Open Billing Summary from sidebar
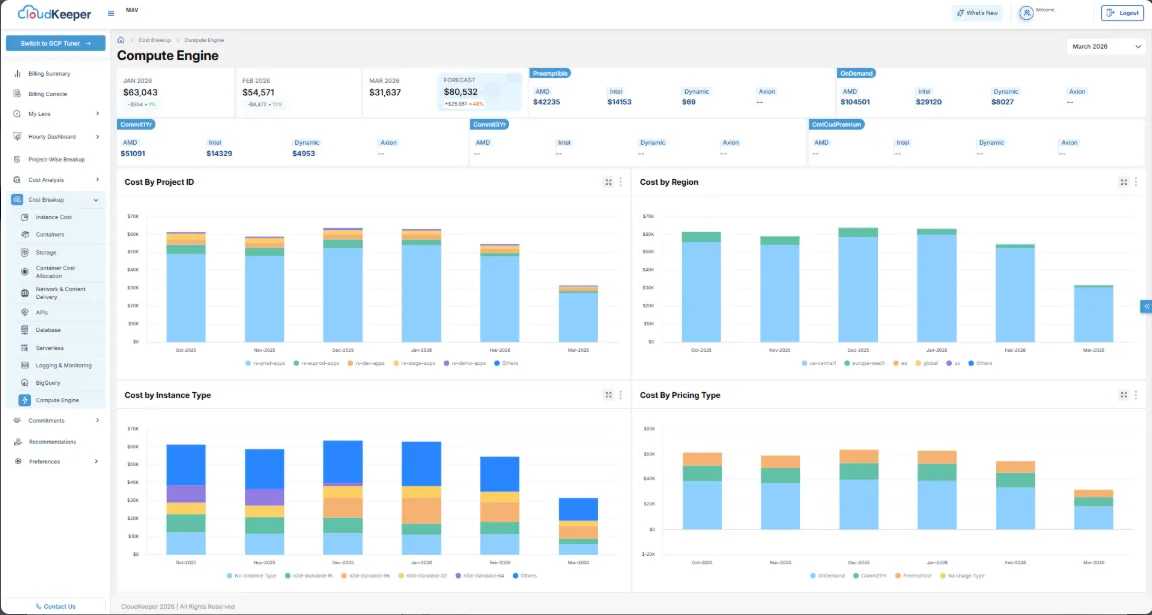Viewport: 1152px width, 615px height. [49, 74]
